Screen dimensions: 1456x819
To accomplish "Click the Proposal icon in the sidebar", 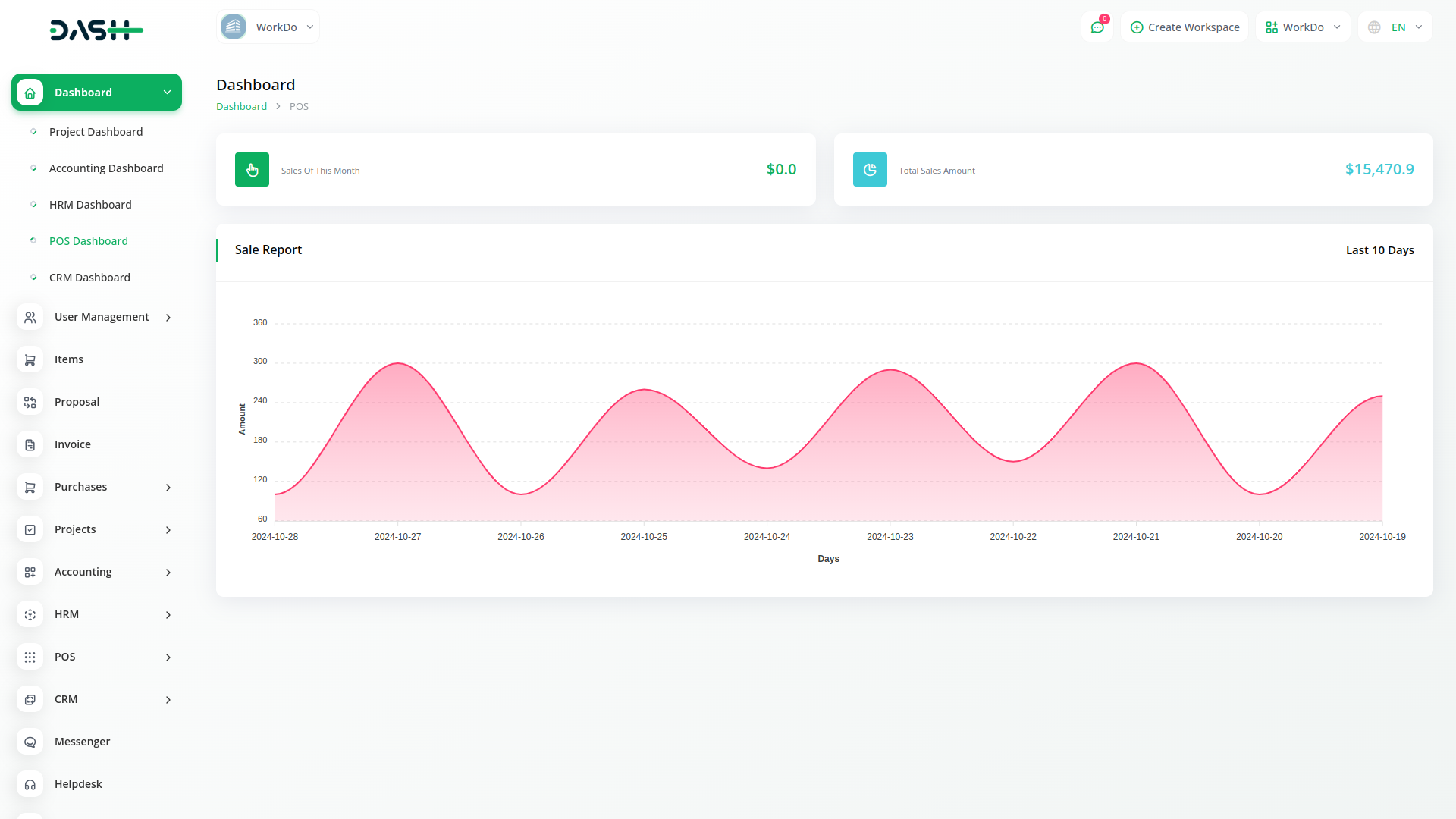I will click(30, 402).
